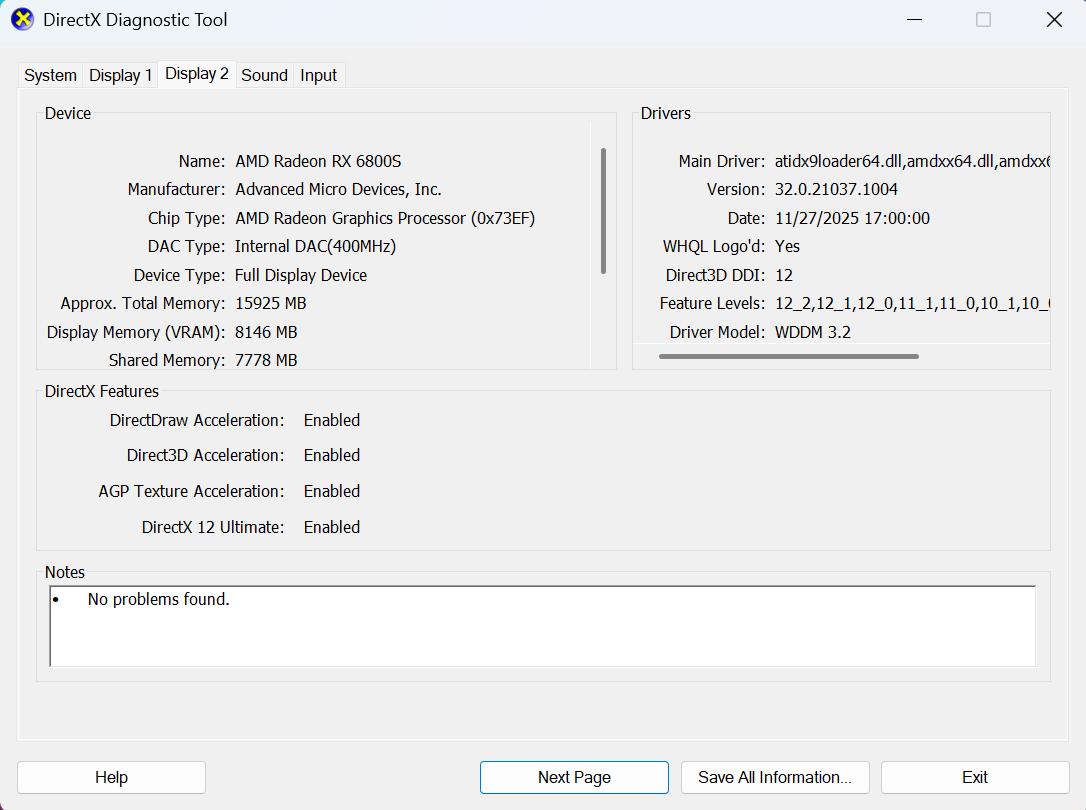Minimize the DirectX Diagnostic Tool window
Viewport: 1086px width, 810px height.
(x=915, y=19)
